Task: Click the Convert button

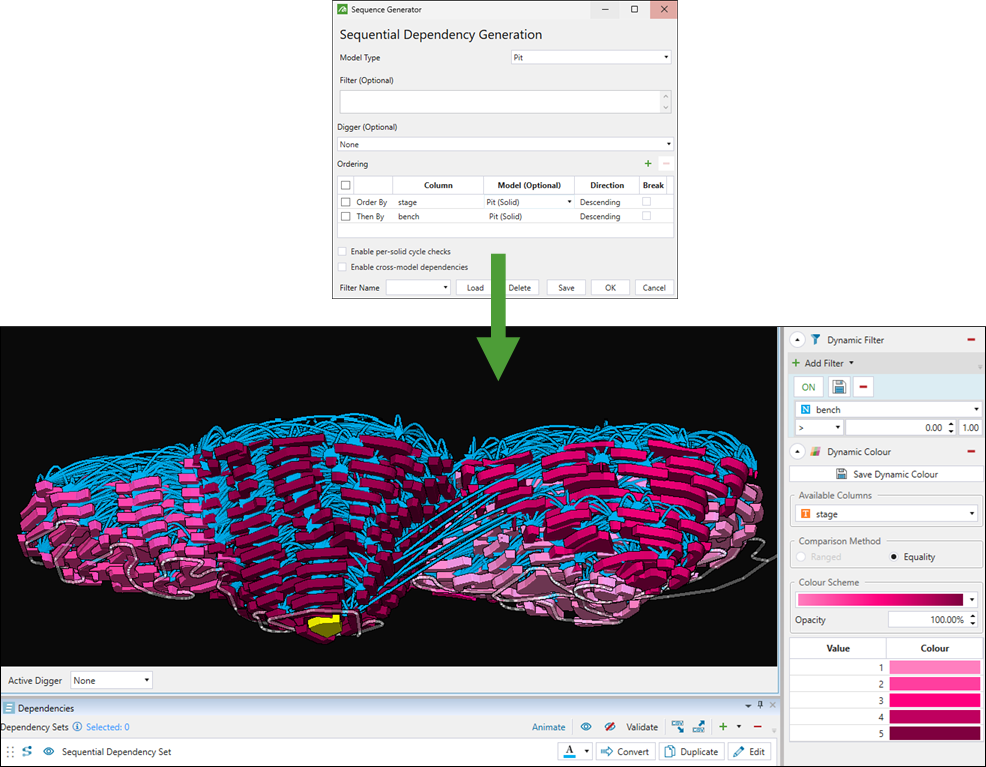Action: (625, 751)
